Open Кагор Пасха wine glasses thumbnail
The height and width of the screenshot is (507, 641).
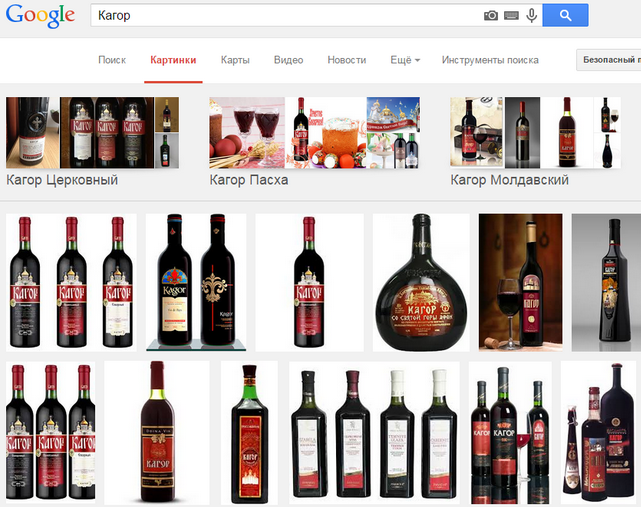tap(247, 132)
